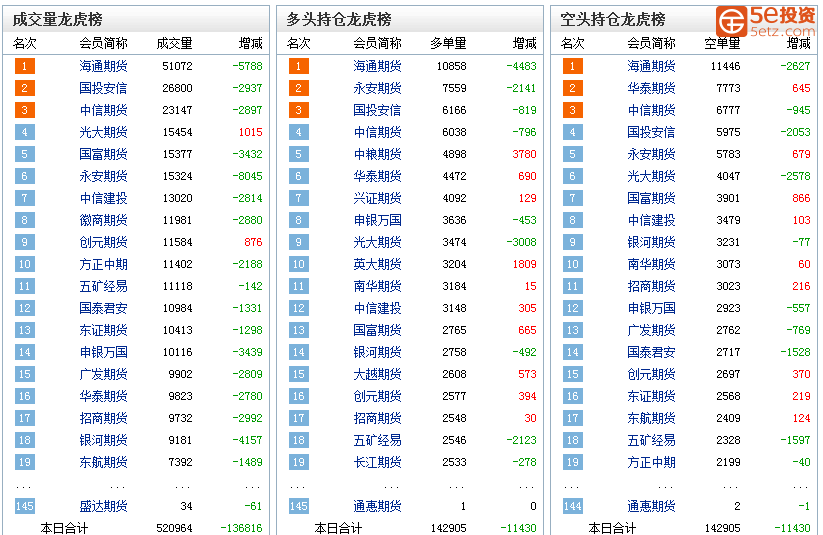Open 东航期货 in the 空头持仓龙虎榜 table

point(651,418)
